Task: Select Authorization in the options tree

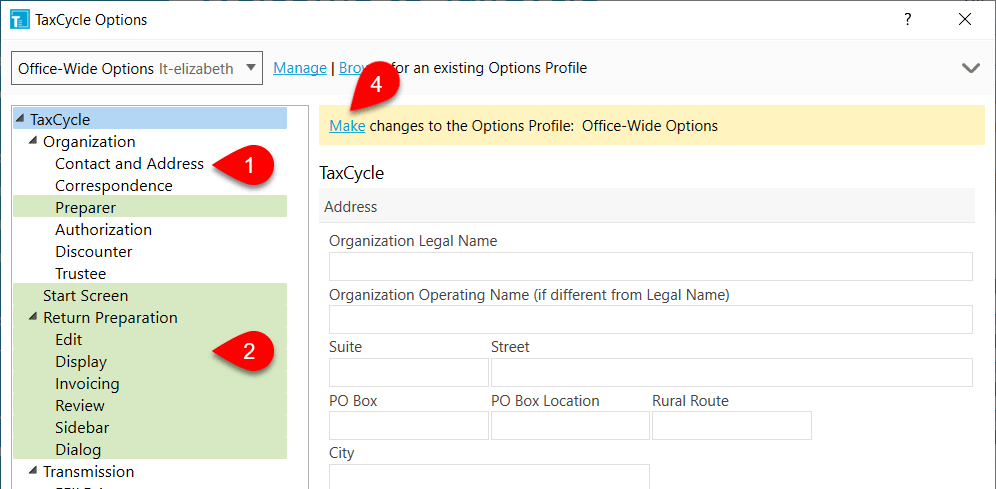Action: (103, 230)
